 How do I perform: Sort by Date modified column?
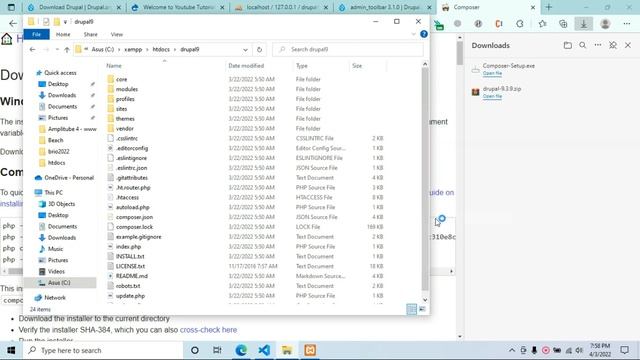click(x=246, y=66)
